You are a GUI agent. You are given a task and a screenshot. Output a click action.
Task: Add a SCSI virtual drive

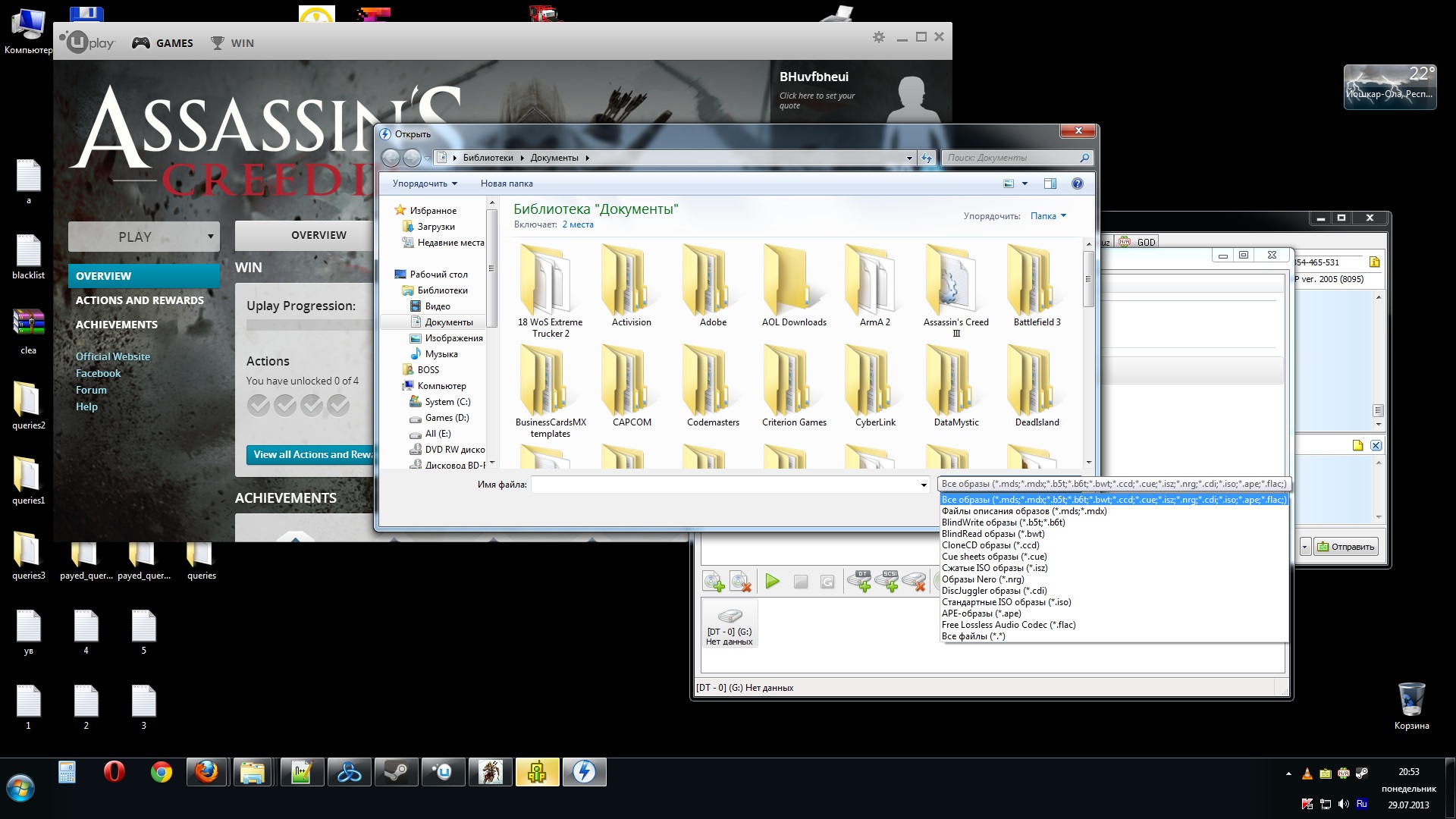click(x=887, y=582)
